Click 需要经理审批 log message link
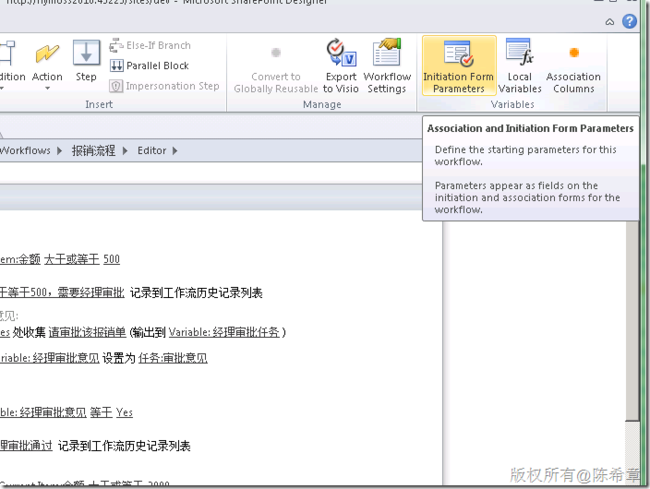The image size is (650, 489). point(62,293)
